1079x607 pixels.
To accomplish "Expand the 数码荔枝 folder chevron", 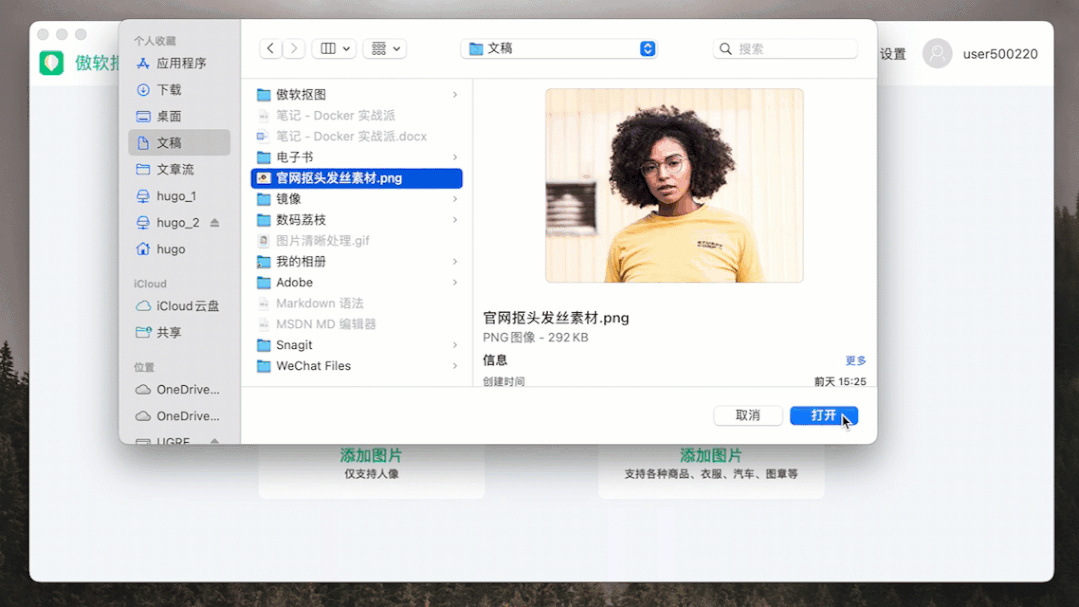I will (x=455, y=220).
